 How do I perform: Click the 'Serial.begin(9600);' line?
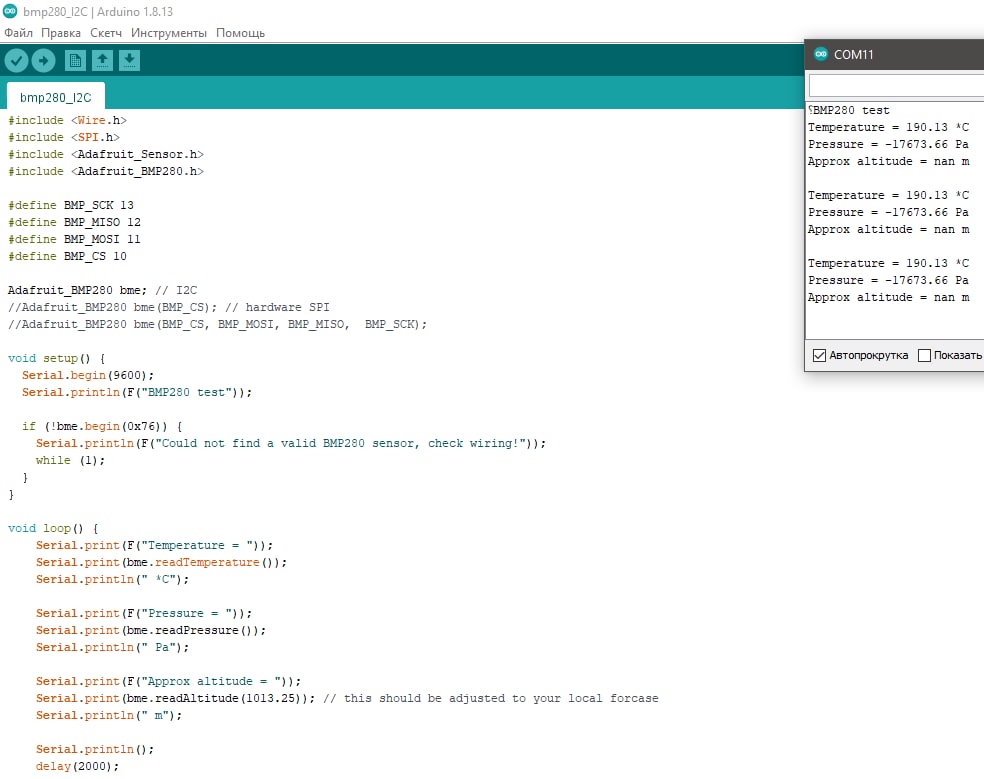pos(88,375)
